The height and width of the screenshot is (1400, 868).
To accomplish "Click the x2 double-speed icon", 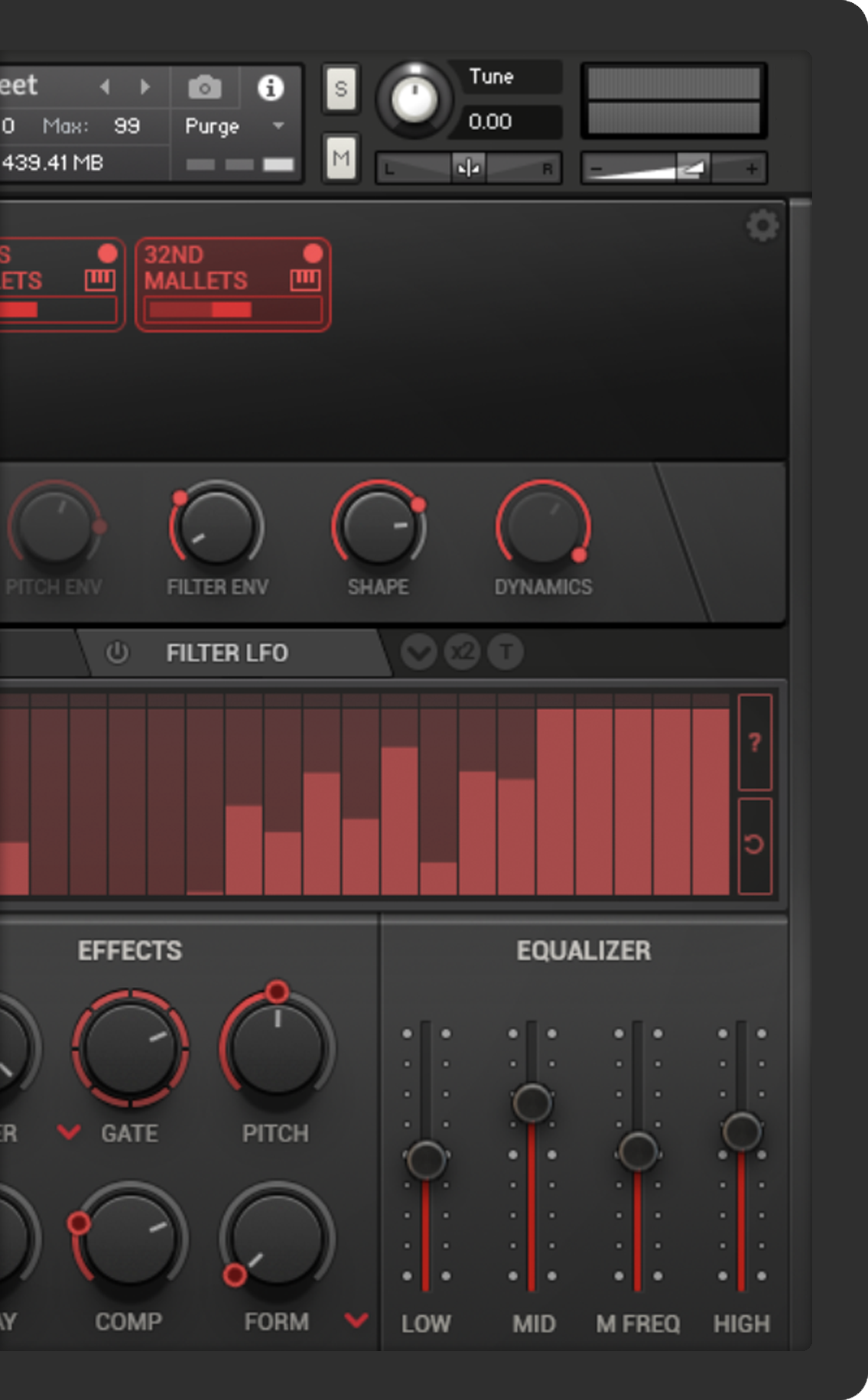I will coord(462,653).
